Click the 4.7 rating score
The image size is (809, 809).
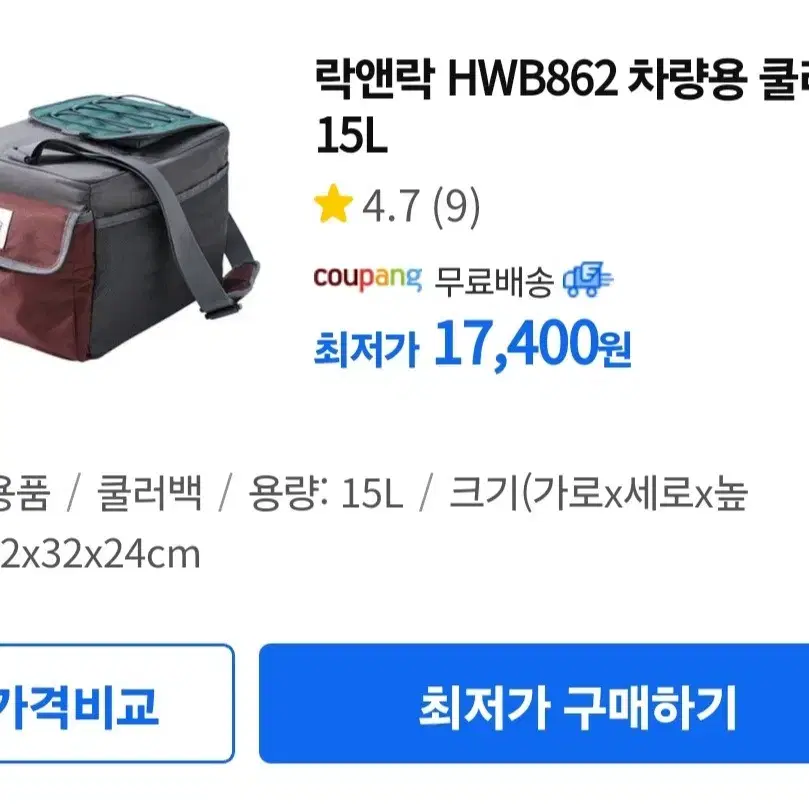390,206
